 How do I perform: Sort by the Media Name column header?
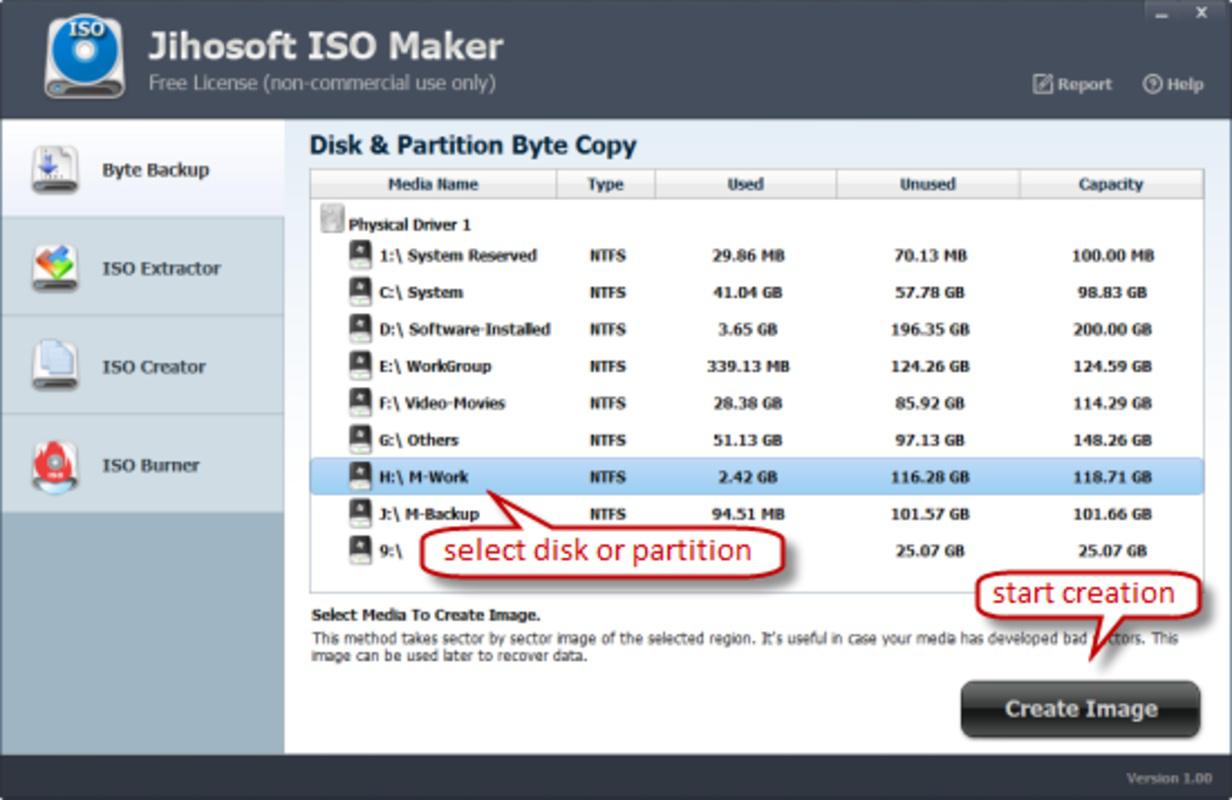[x=433, y=184]
